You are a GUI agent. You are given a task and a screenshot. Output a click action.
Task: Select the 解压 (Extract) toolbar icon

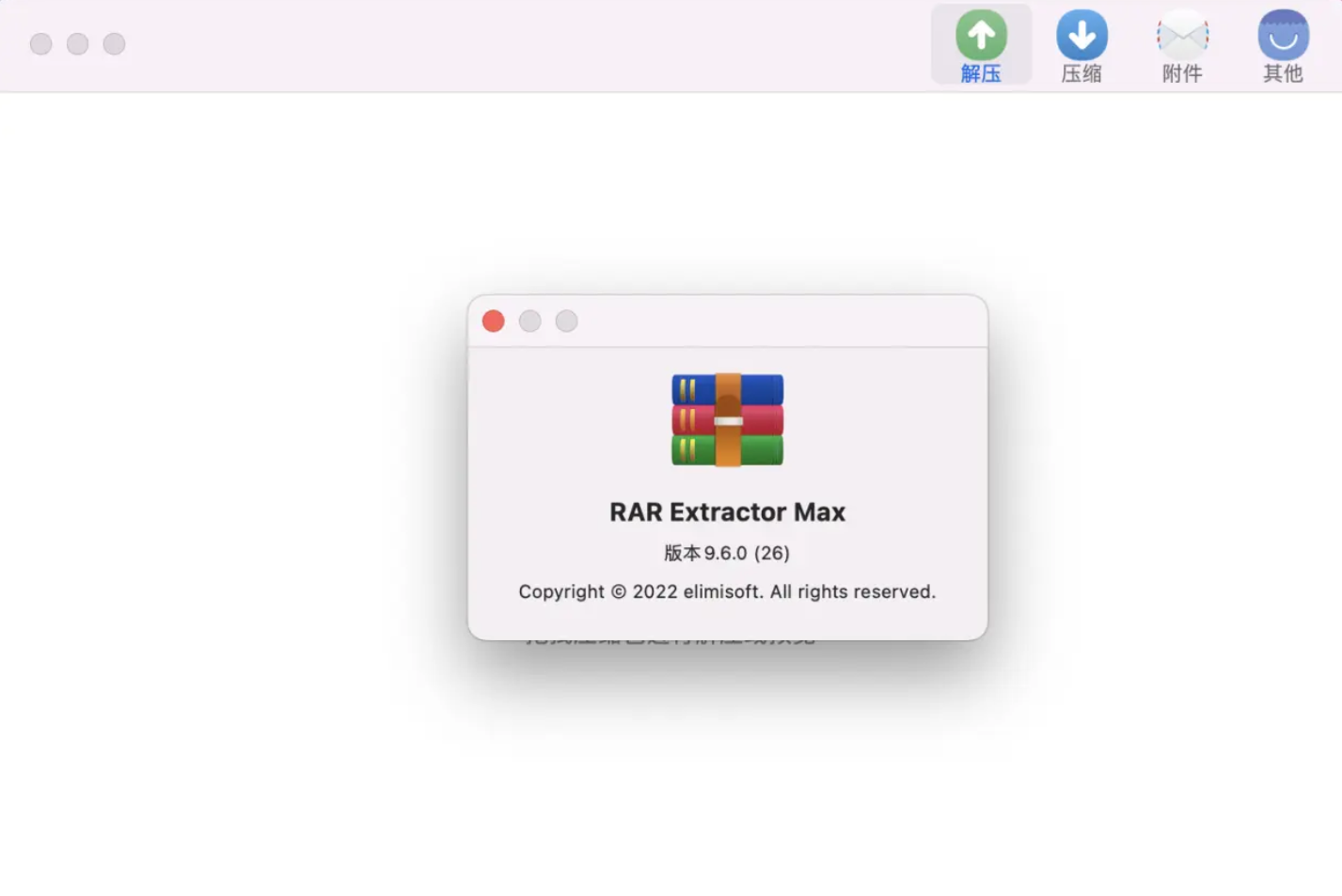pos(981,44)
